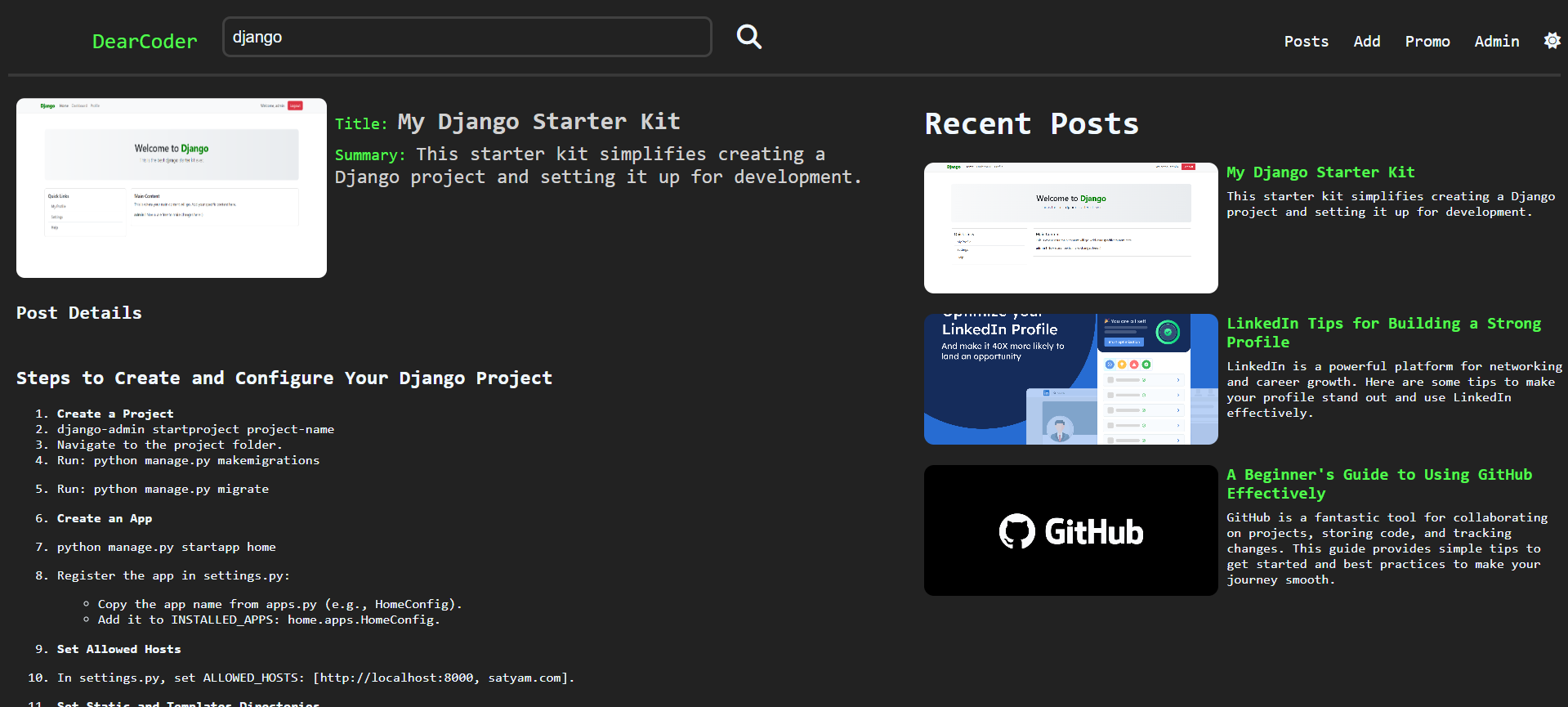
Task: Click the 'Set Allowed Hosts' step
Action: [119, 649]
